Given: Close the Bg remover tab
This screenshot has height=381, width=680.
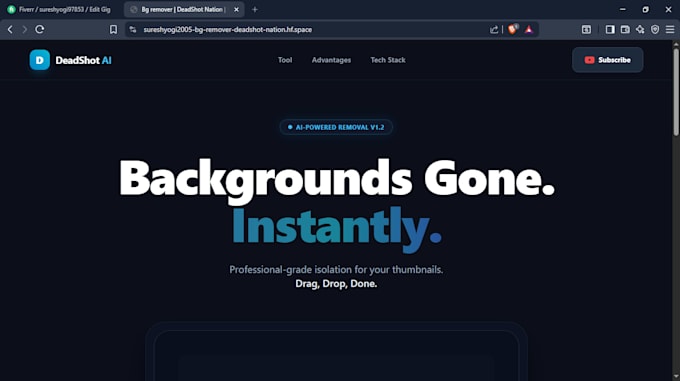Looking at the screenshot, I should coord(236,10).
